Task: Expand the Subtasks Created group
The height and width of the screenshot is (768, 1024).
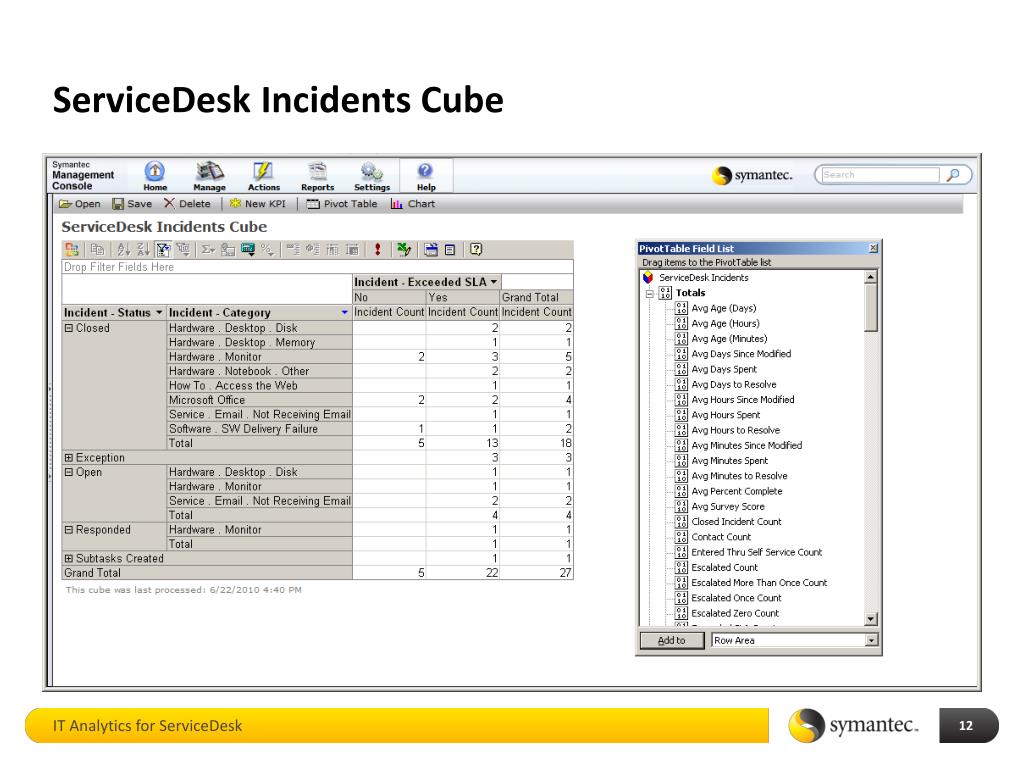Action: coord(69,558)
